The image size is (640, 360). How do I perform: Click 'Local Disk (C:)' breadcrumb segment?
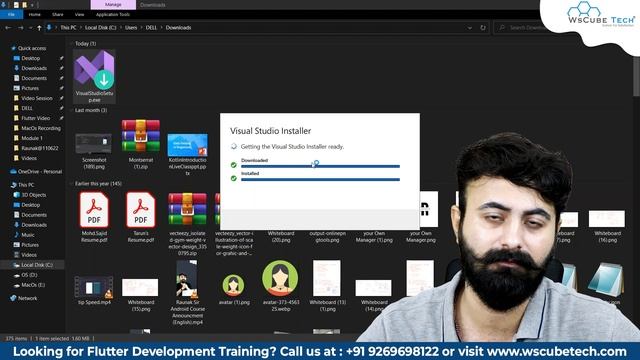(100, 28)
